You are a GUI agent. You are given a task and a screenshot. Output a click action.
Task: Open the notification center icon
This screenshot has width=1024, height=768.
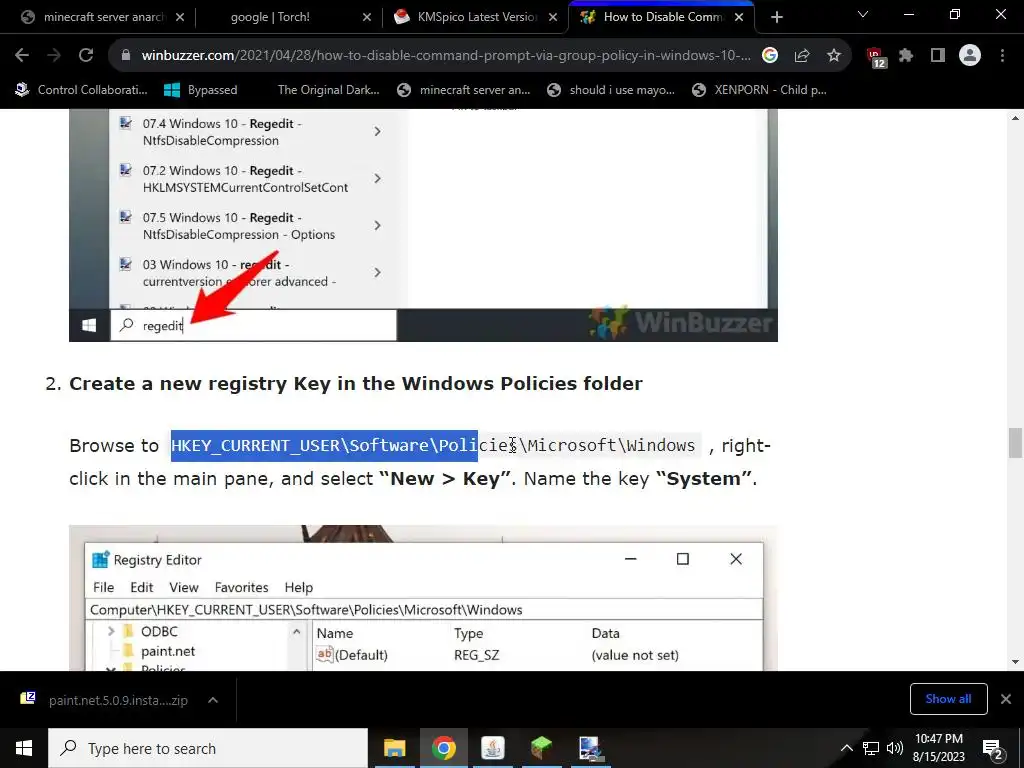click(x=993, y=748)
